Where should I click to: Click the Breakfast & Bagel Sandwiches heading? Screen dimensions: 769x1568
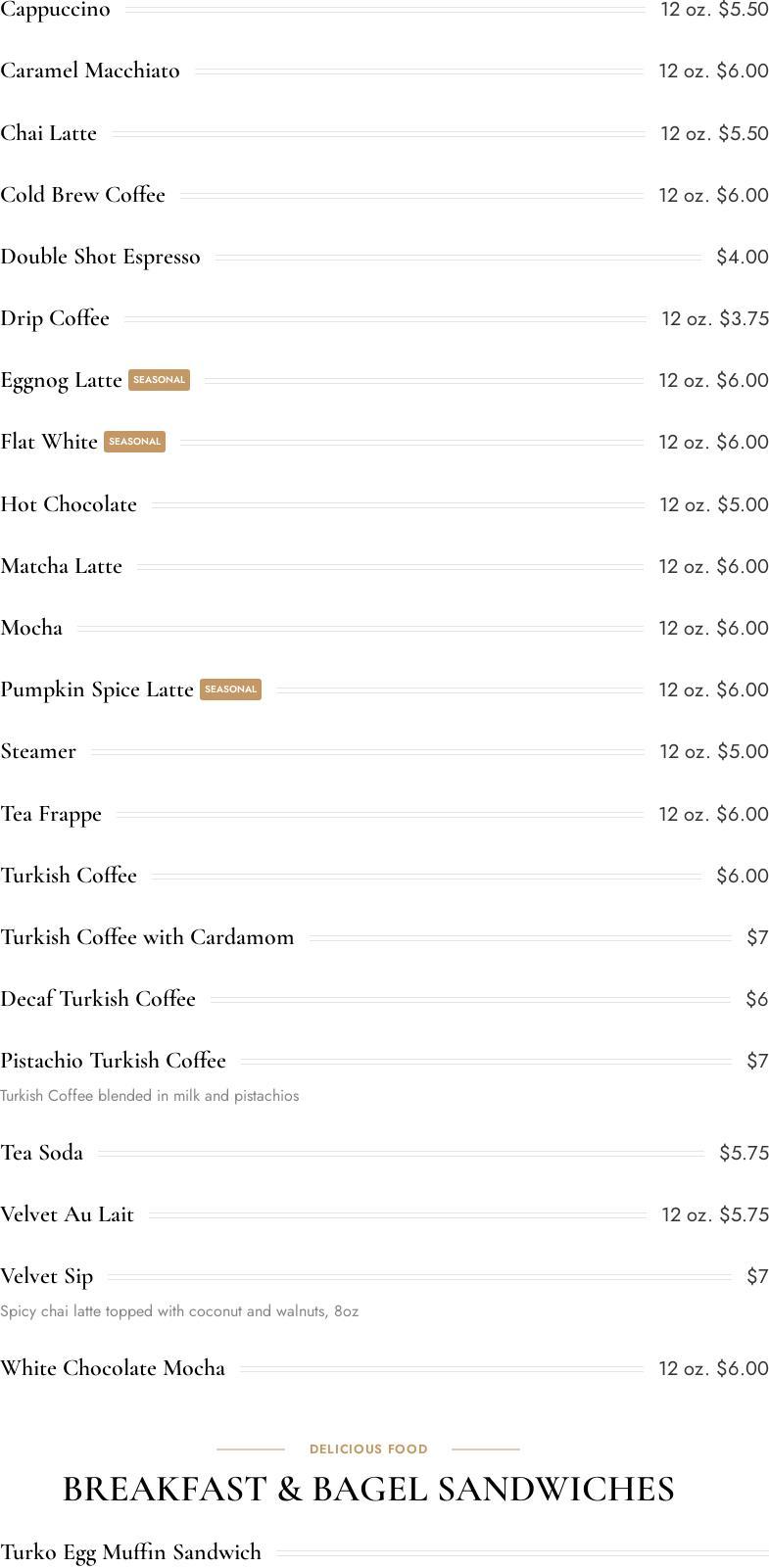tap(368, 1489)
